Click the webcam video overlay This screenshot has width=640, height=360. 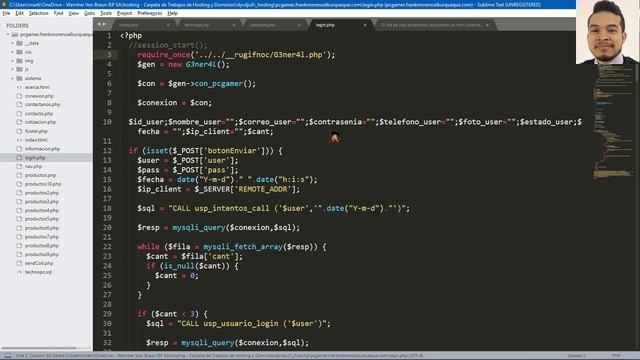pos(608,32)
